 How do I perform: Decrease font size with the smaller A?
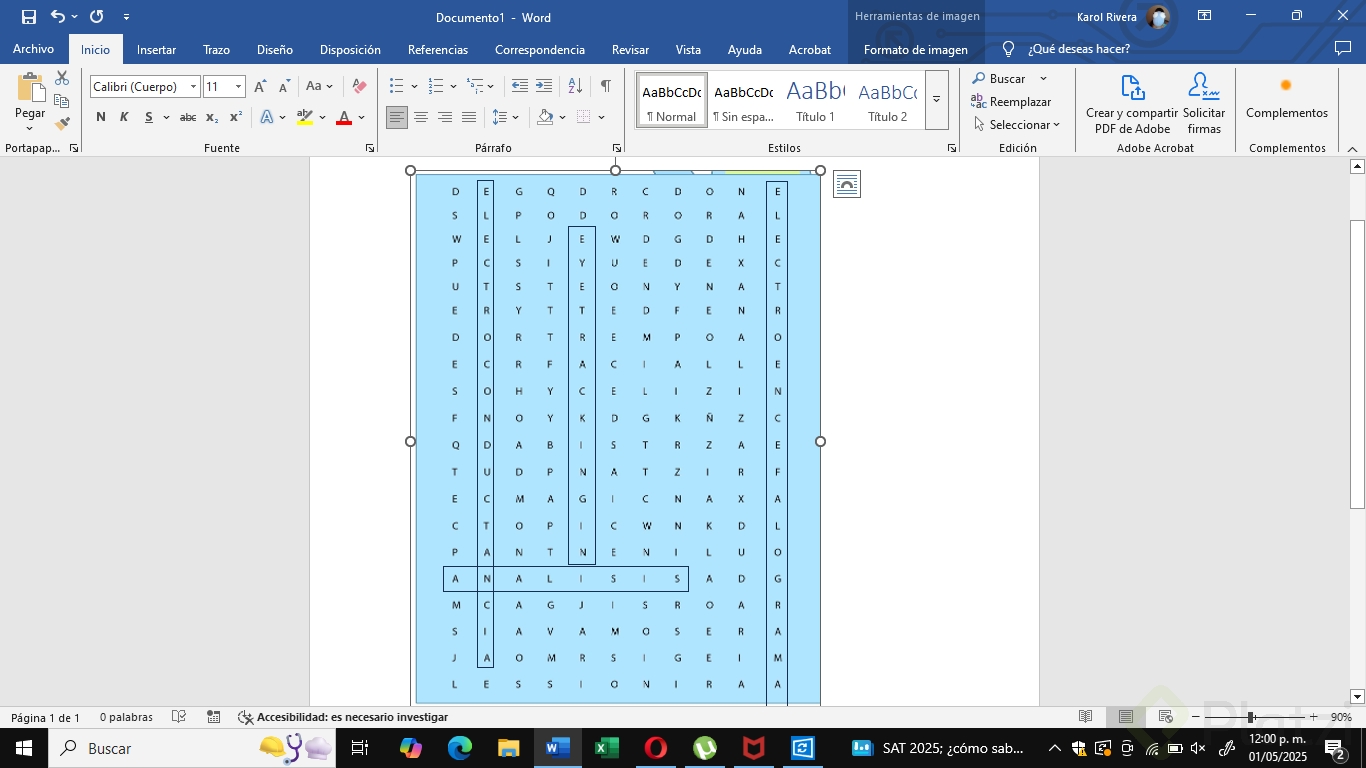(284, 87)
